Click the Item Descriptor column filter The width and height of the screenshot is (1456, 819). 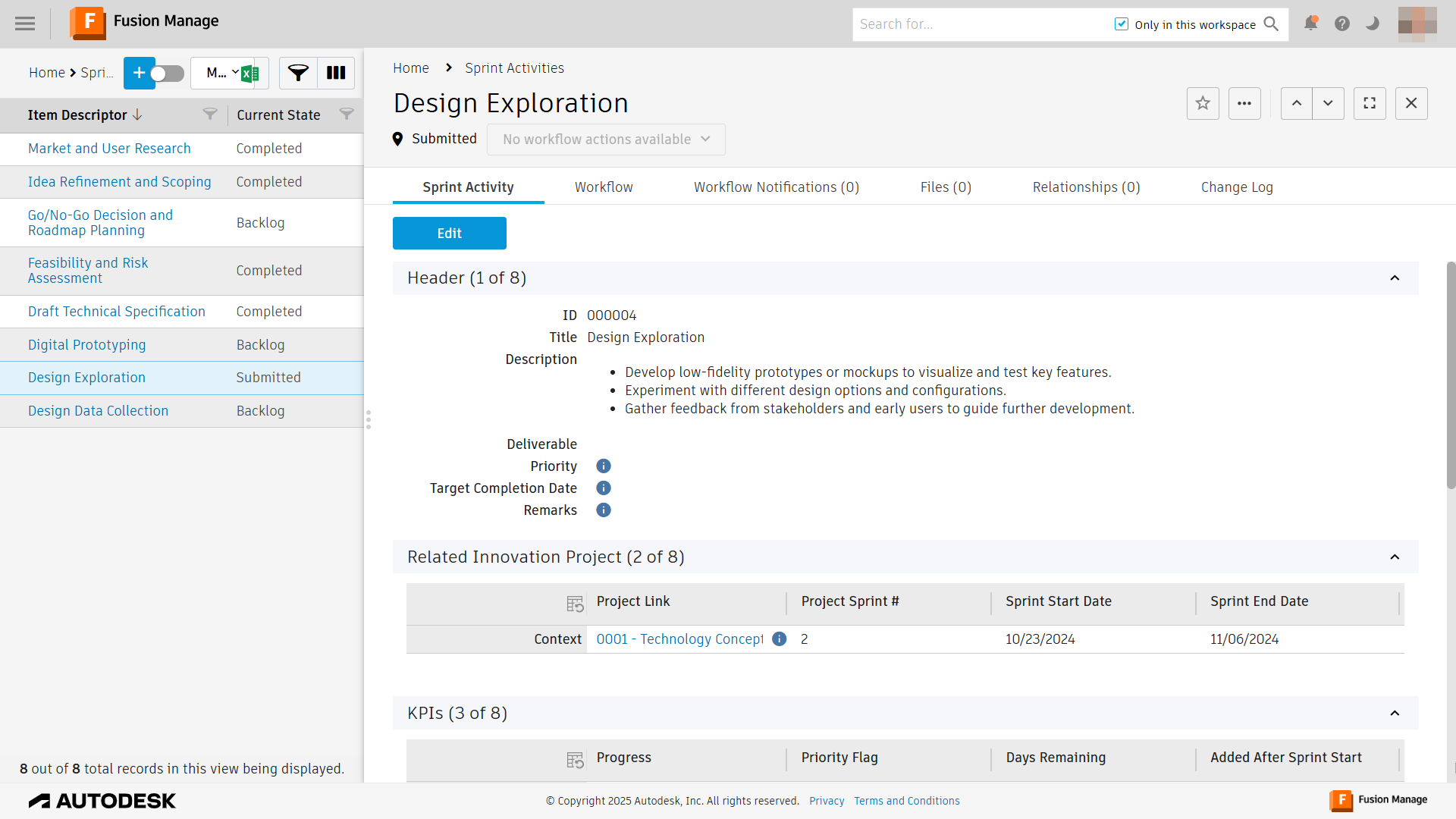210,115
